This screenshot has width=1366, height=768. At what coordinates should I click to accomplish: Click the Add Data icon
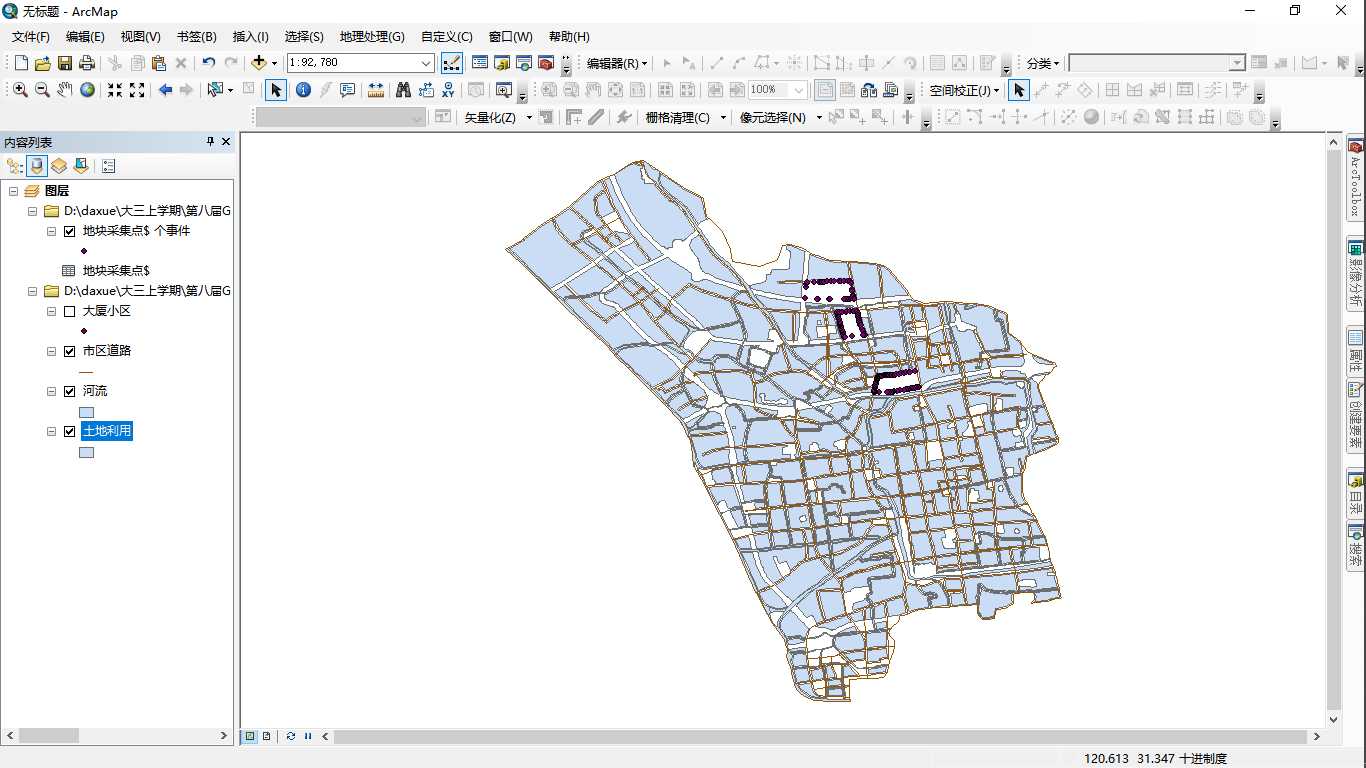[259, 63]
